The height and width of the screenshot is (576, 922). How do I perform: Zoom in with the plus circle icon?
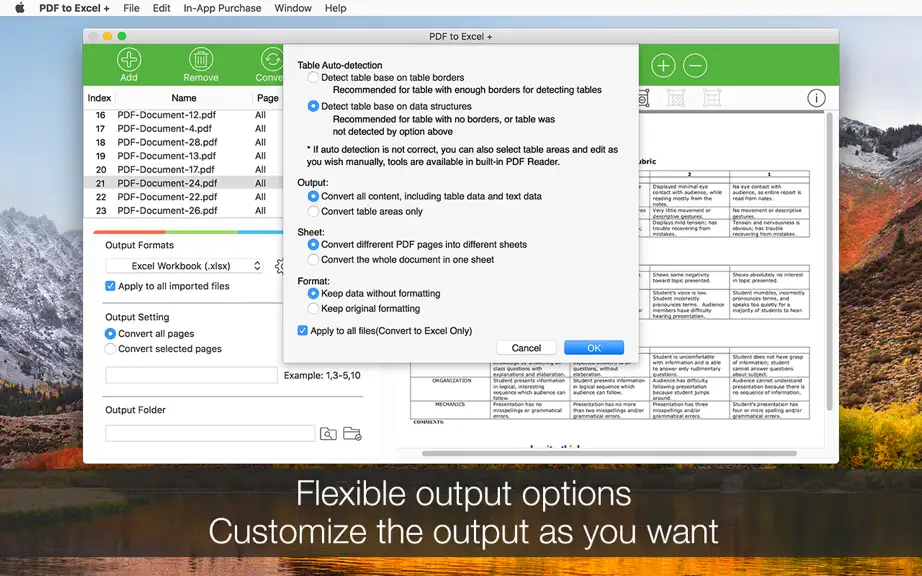tap(663, 65)
